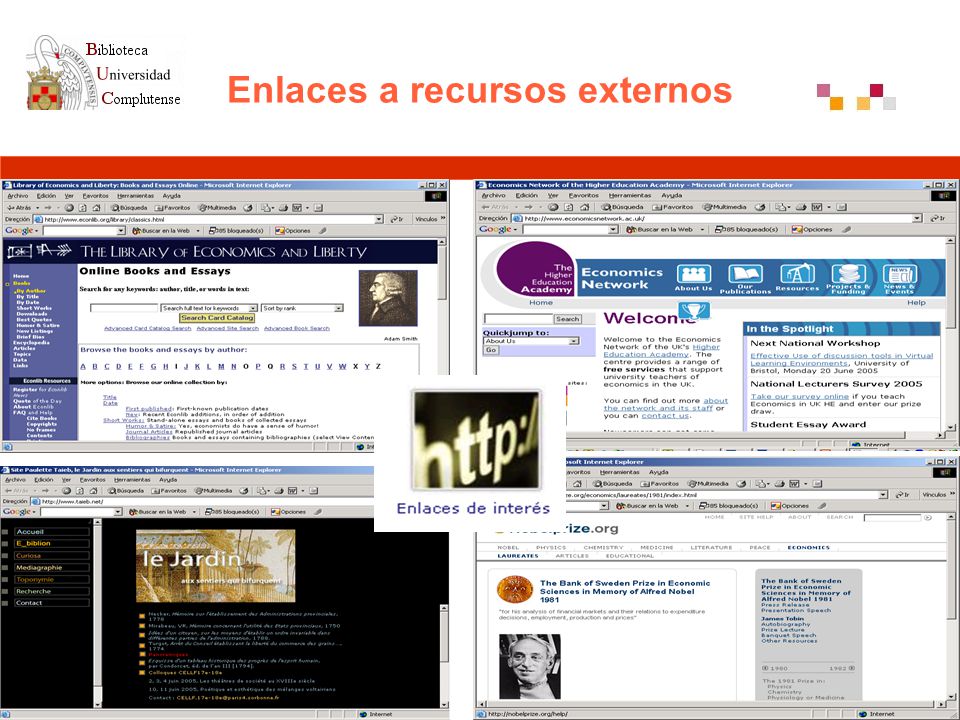Screen dimensions: 960x720
Task: Click Favoritos toolbar button in Economics Network window
Action: pos(673,208)
